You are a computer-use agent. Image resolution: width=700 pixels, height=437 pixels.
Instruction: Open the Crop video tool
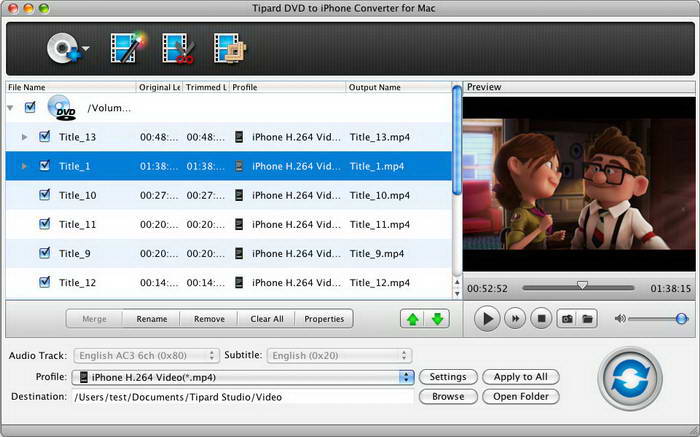coord(228,47)
